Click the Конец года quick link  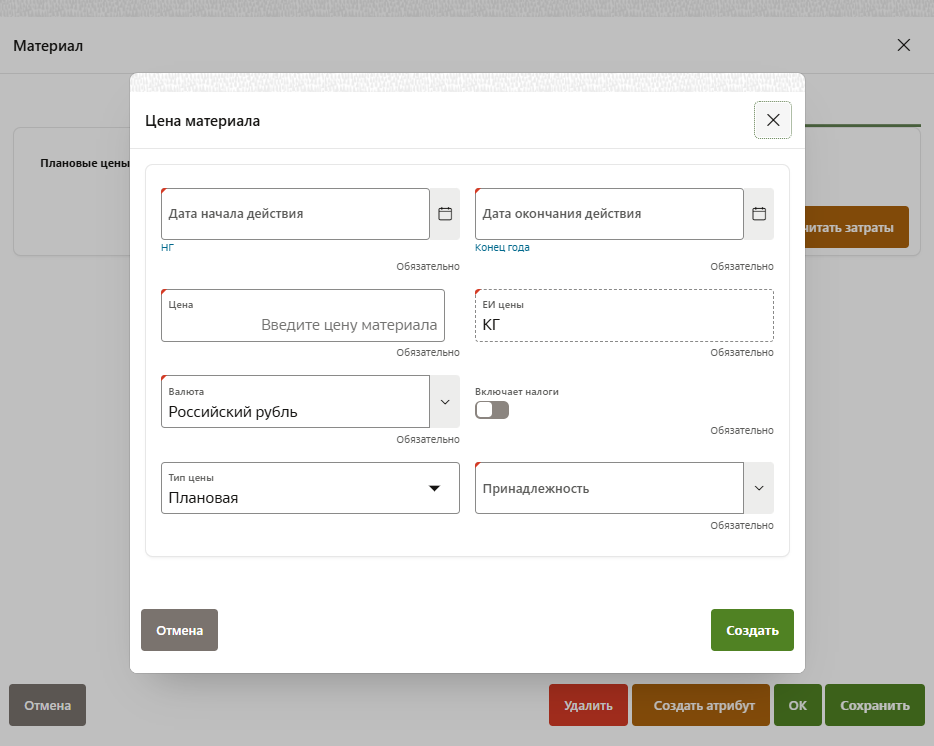502,247
